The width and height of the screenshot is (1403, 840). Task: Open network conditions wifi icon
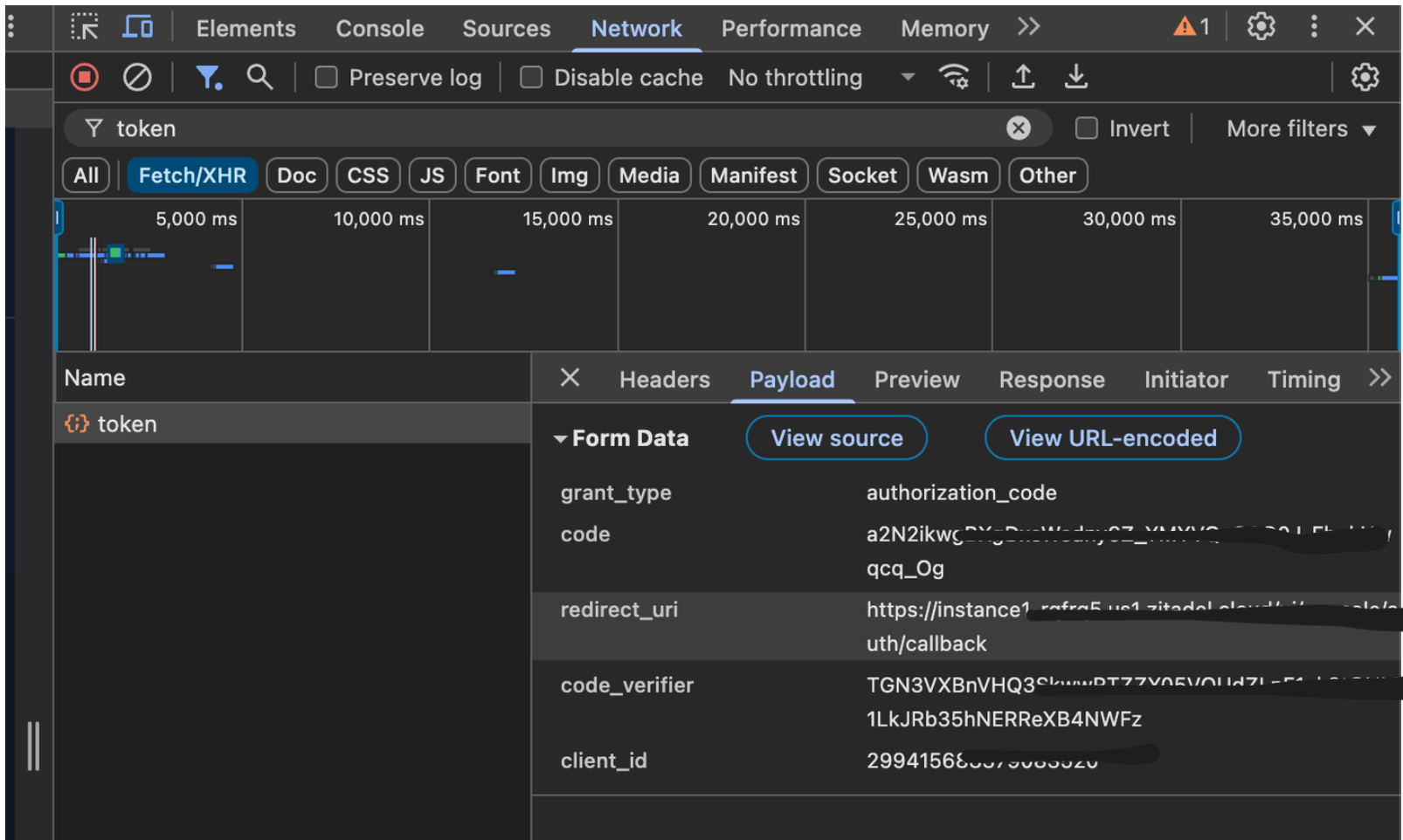[x=954, y=78]
